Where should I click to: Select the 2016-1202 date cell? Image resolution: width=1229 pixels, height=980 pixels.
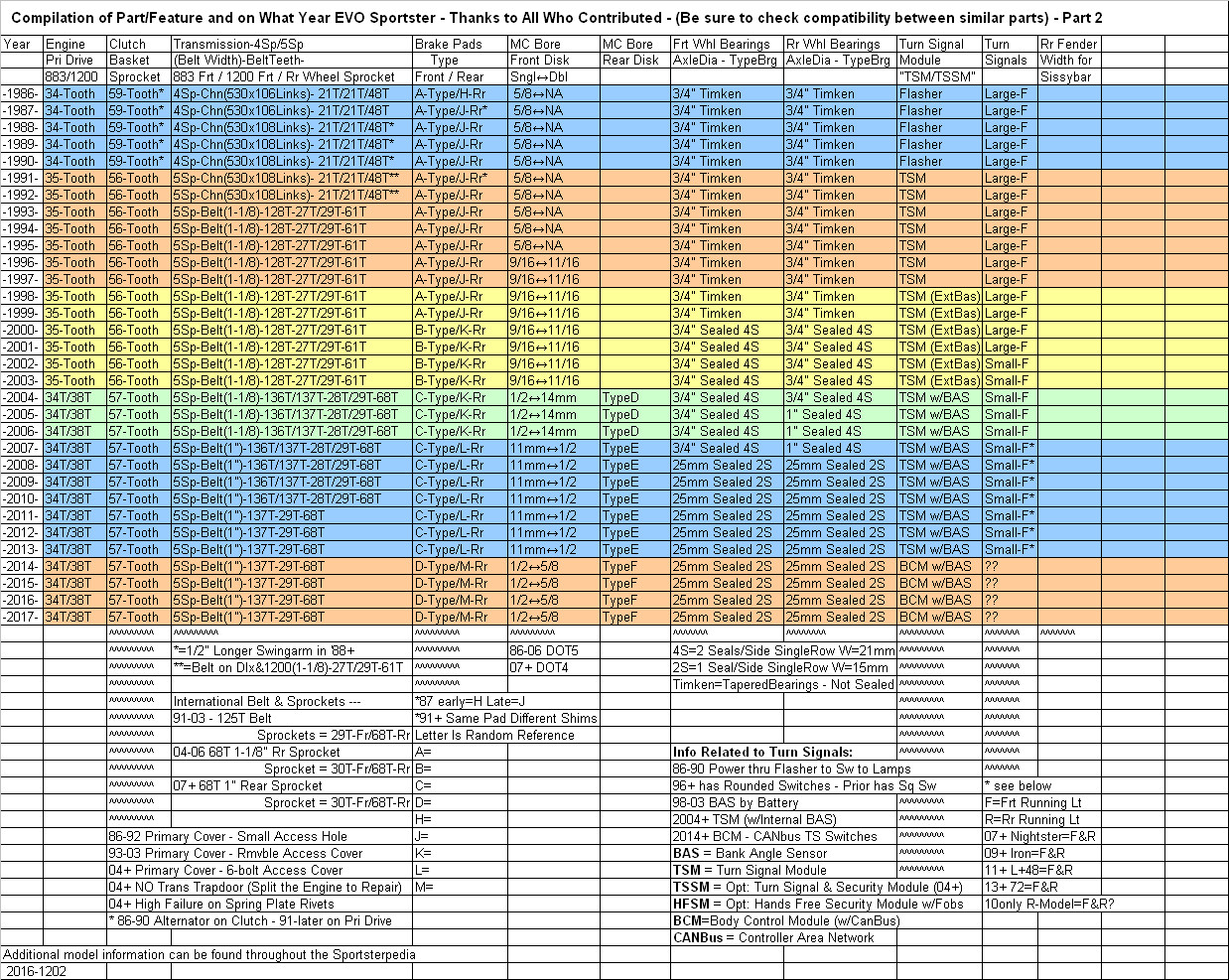point(36,971)
